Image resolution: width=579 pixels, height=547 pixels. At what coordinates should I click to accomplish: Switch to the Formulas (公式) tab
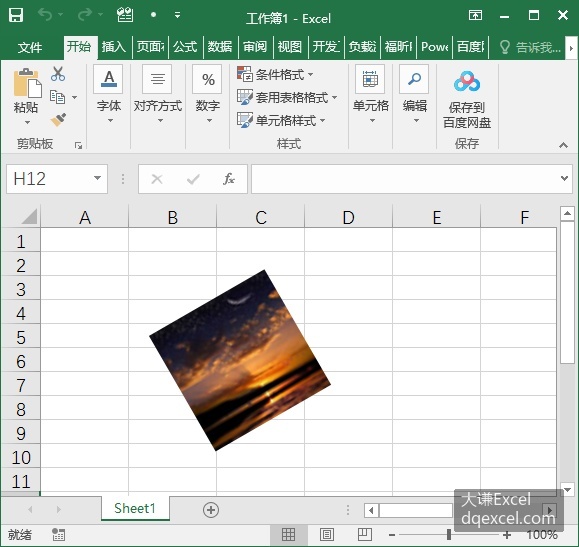coord(185,47)
